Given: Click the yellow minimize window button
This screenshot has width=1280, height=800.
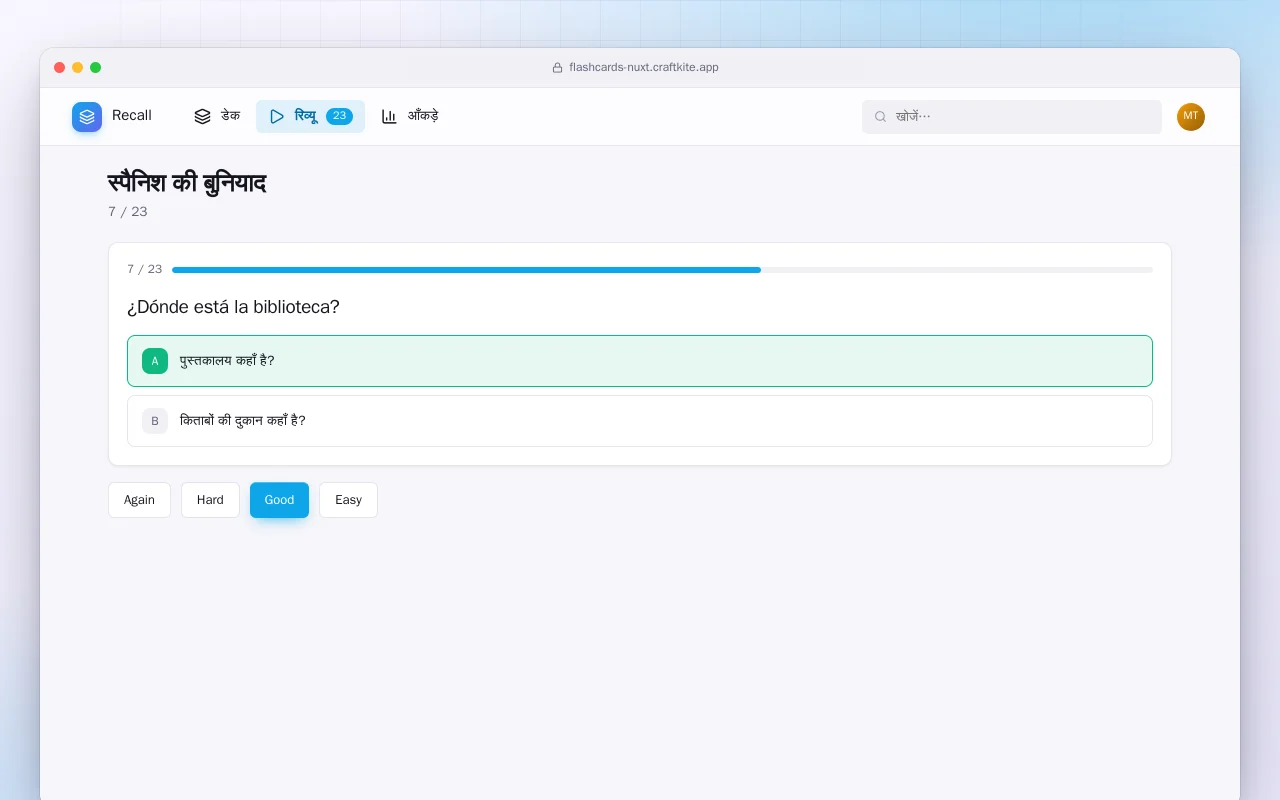Looking at the screenshot, I should coord(78,68).
